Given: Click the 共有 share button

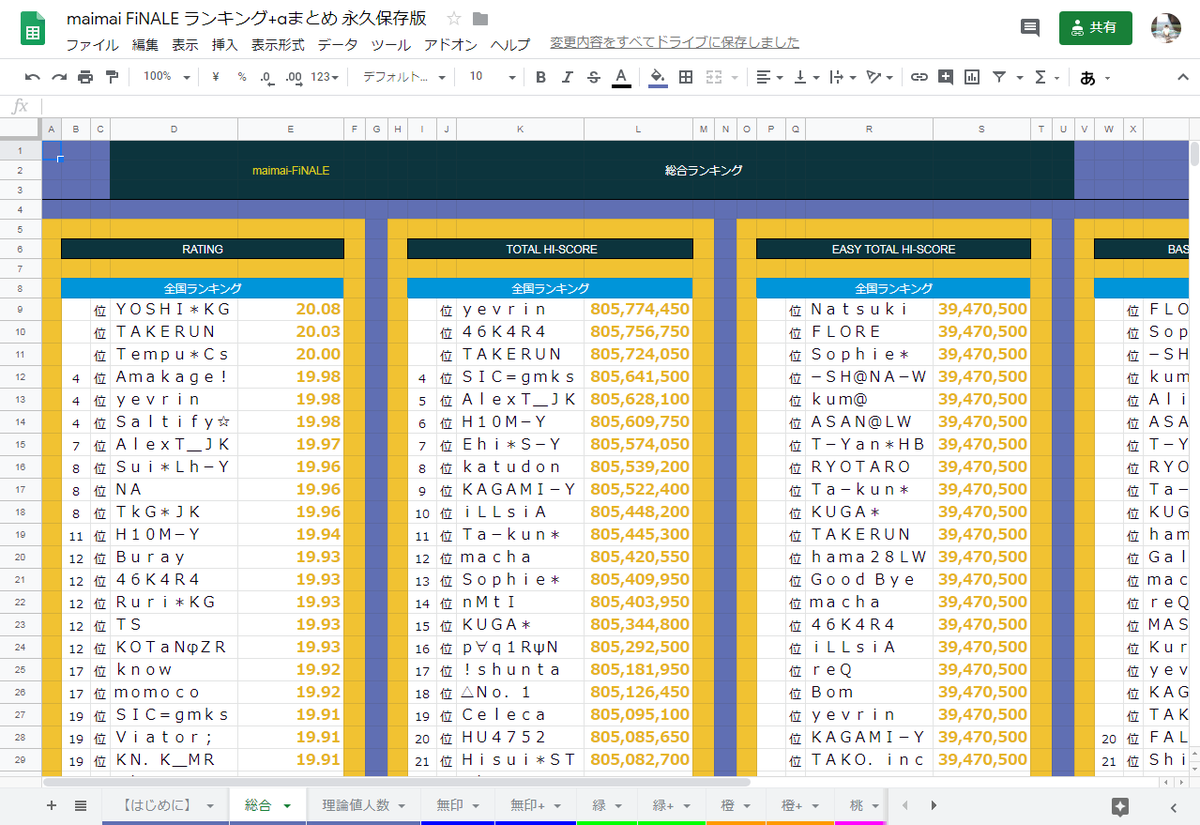Looking at the screenshot, I should tap(1095, 28).
